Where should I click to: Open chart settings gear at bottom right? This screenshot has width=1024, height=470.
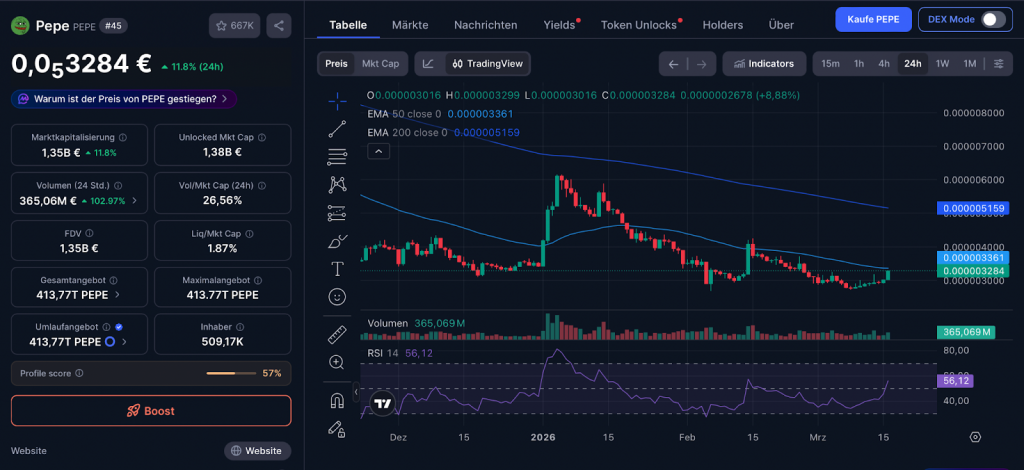pos(975,437)
